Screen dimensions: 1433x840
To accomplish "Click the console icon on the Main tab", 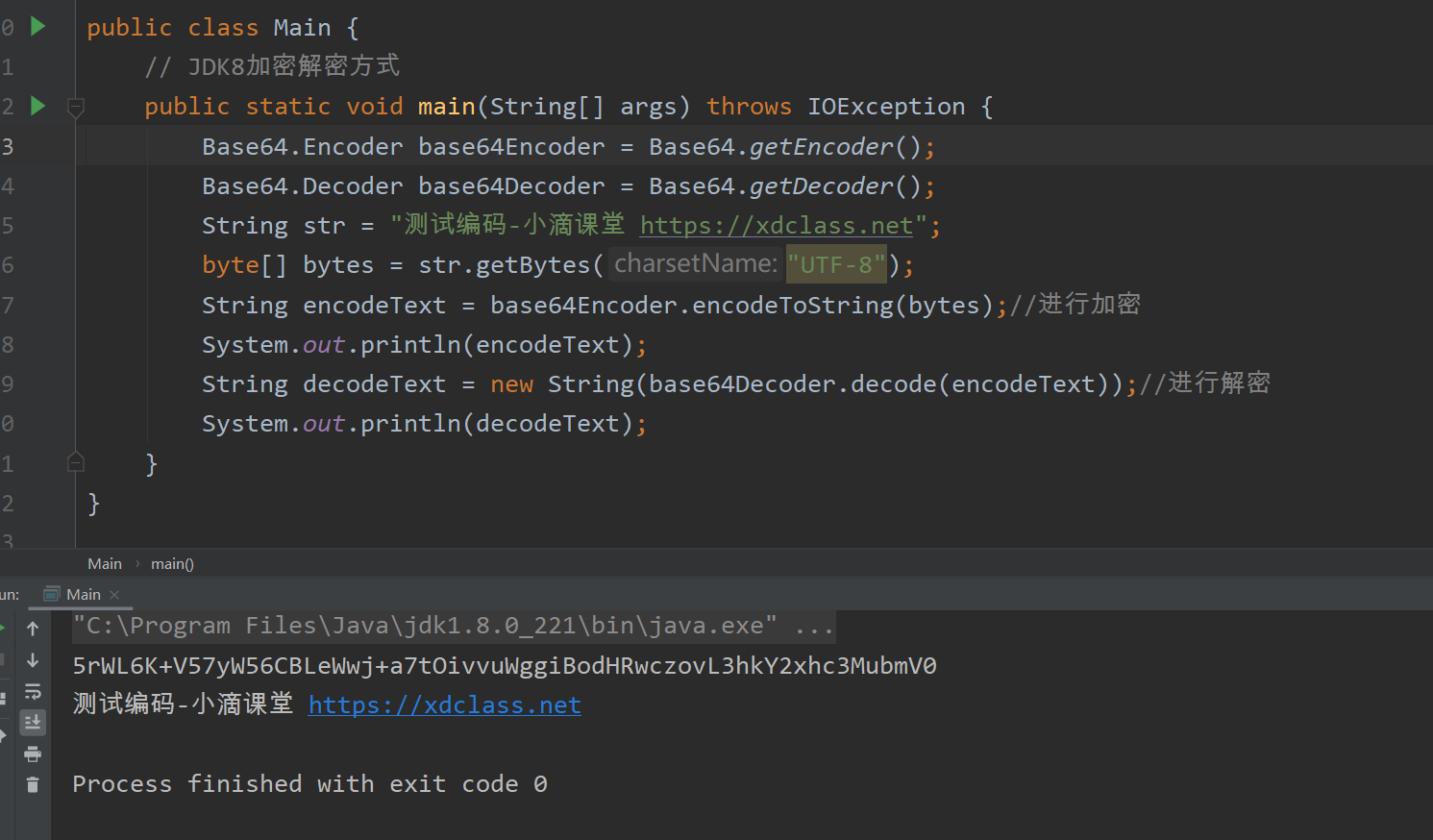I will coord(55,594).
